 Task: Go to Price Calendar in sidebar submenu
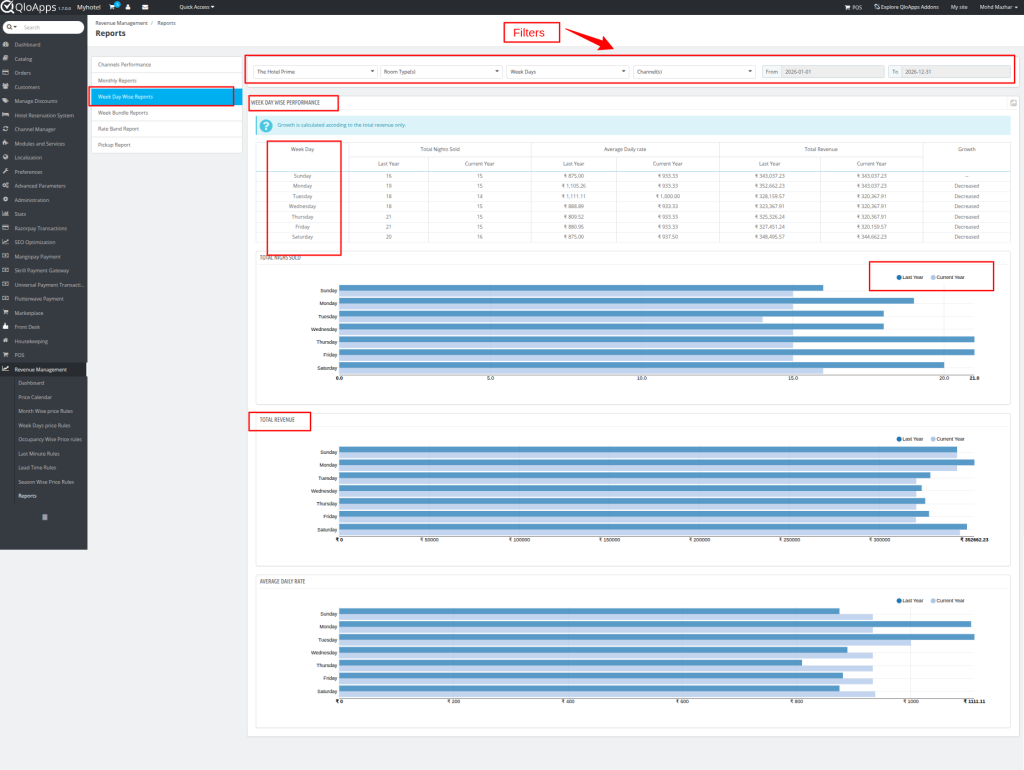click(35, 397)
